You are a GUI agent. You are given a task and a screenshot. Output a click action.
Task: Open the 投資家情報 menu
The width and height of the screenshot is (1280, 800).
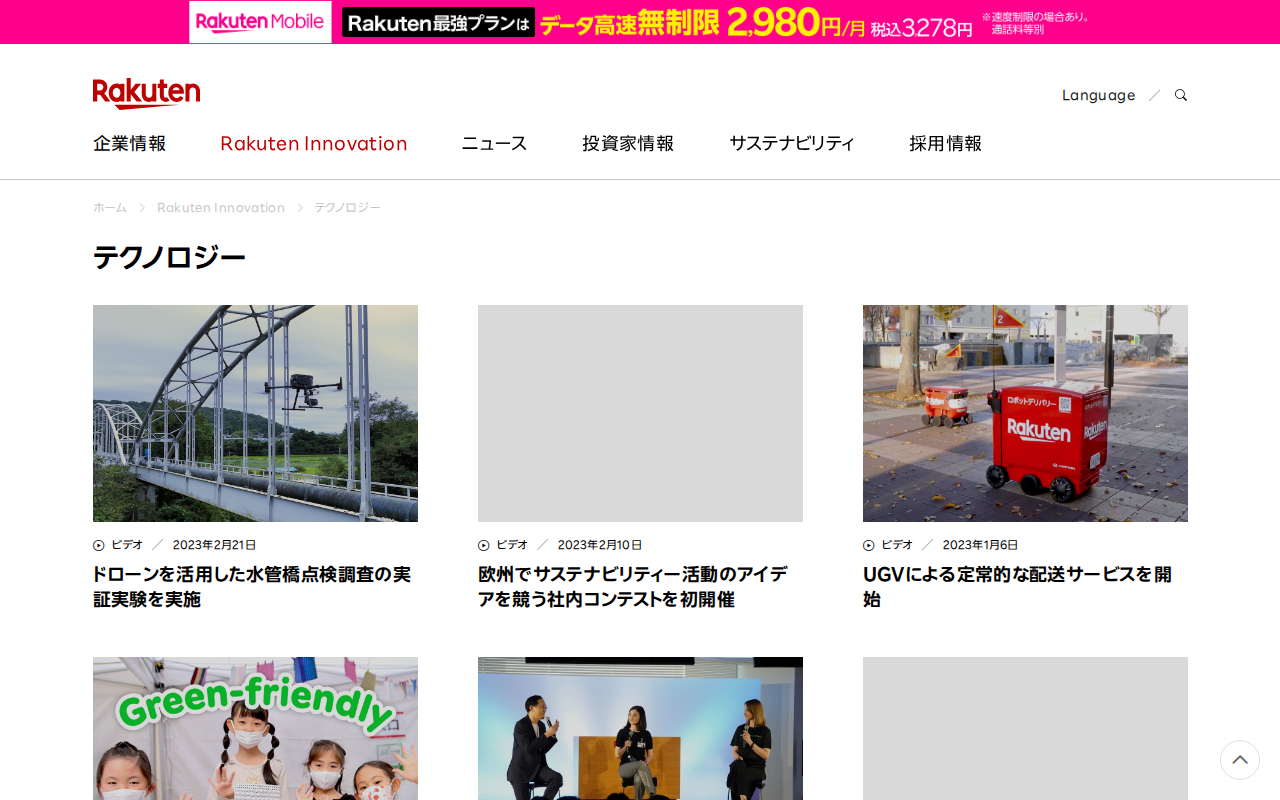[x=628, y=143]
